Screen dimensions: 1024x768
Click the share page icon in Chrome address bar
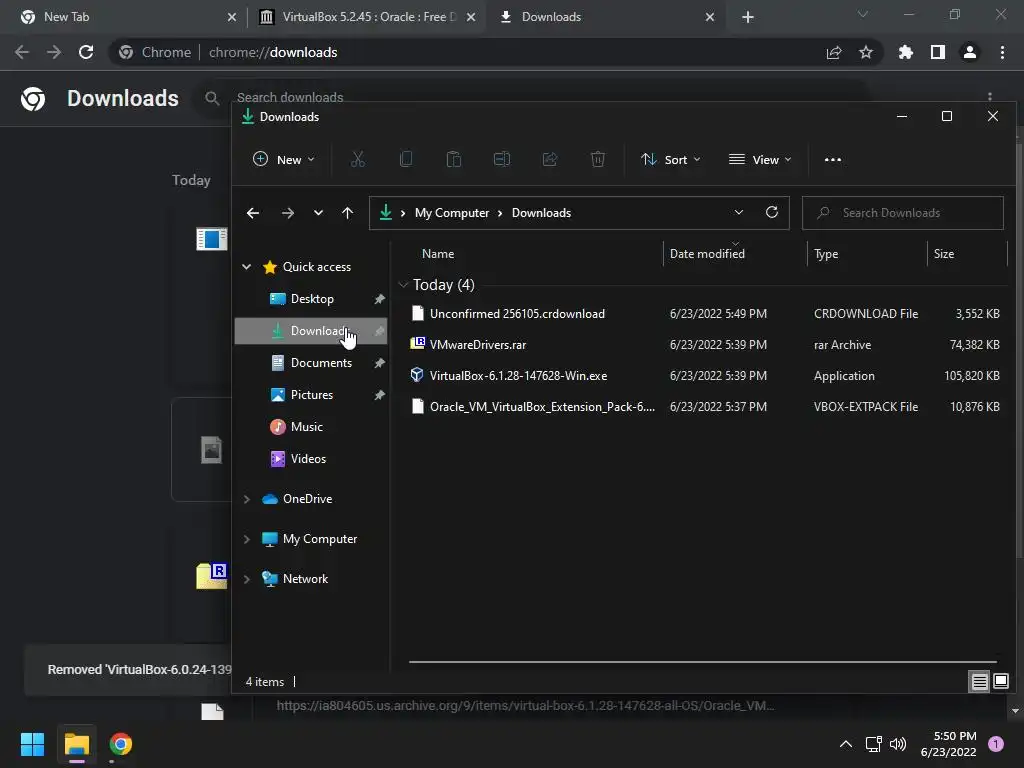click(x=834, y=52)
